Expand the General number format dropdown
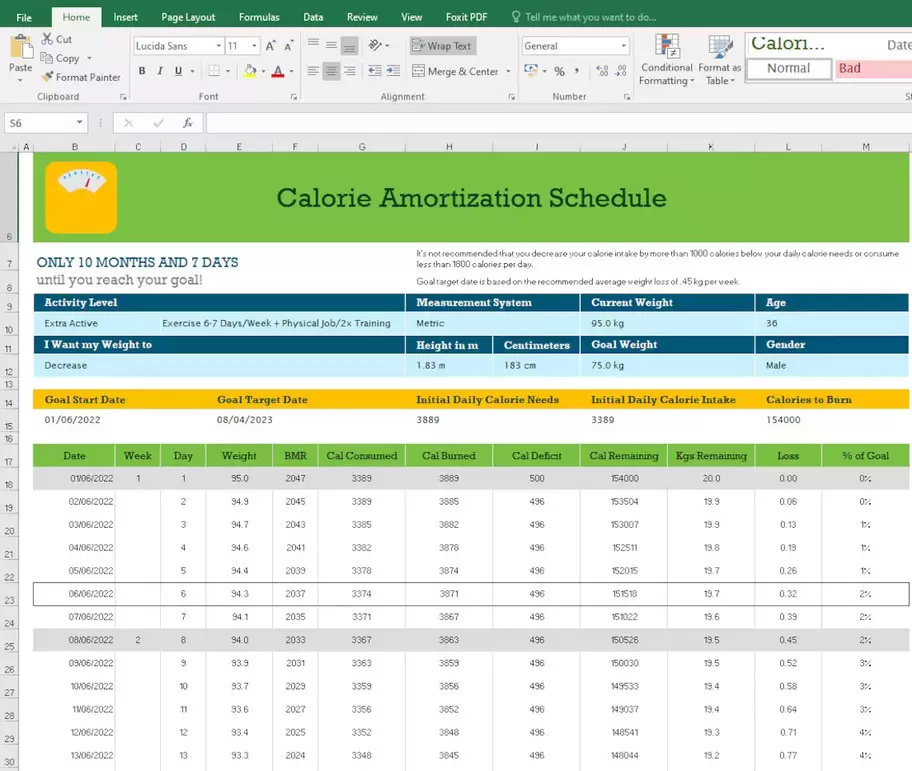Viewport: 912px width, 771px height. [x=623, y=46]
